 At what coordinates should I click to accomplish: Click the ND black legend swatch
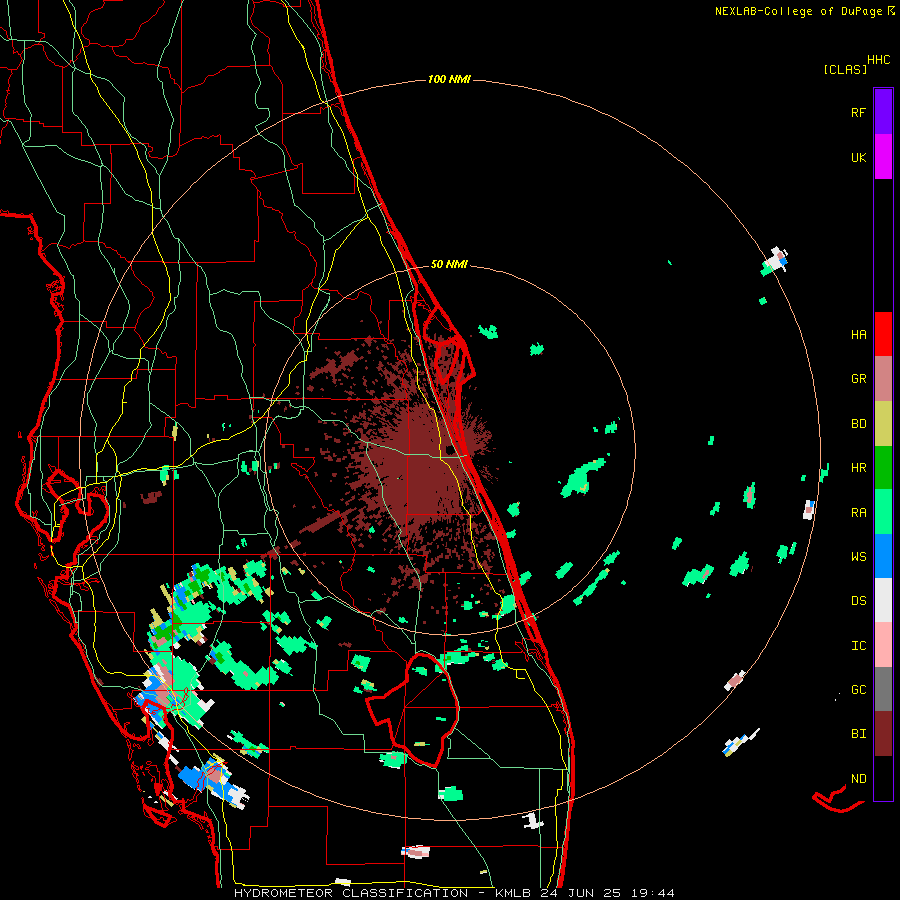(883, 778)
